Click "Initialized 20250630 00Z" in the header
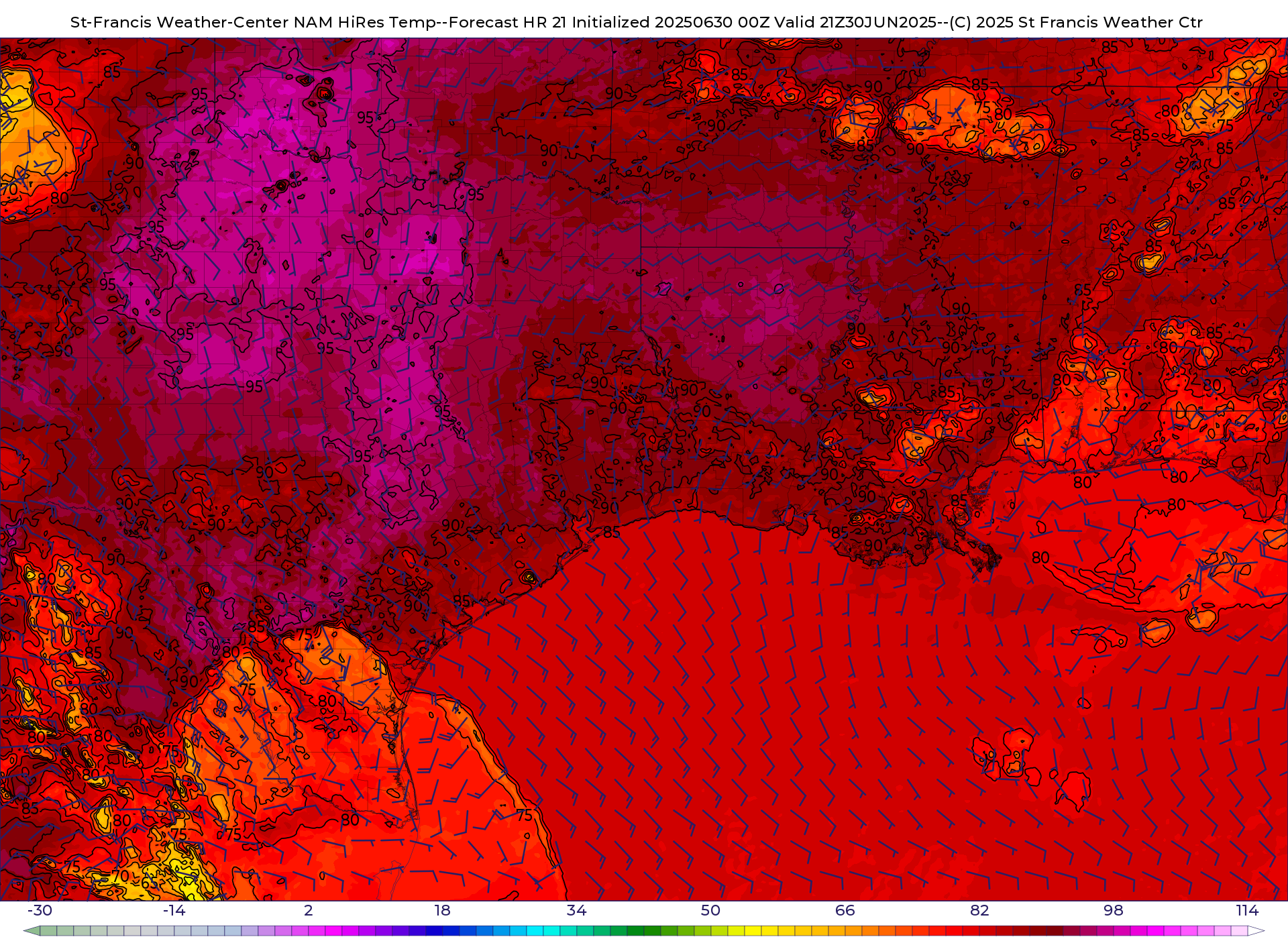The width and height of the screenshot is (1288, 939). 671,22
